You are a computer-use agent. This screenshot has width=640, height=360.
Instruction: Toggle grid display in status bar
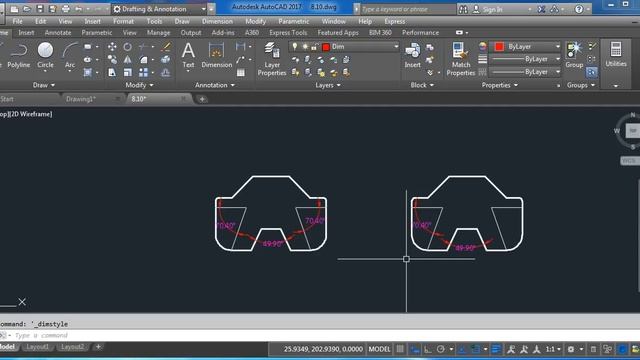[400, 349]
